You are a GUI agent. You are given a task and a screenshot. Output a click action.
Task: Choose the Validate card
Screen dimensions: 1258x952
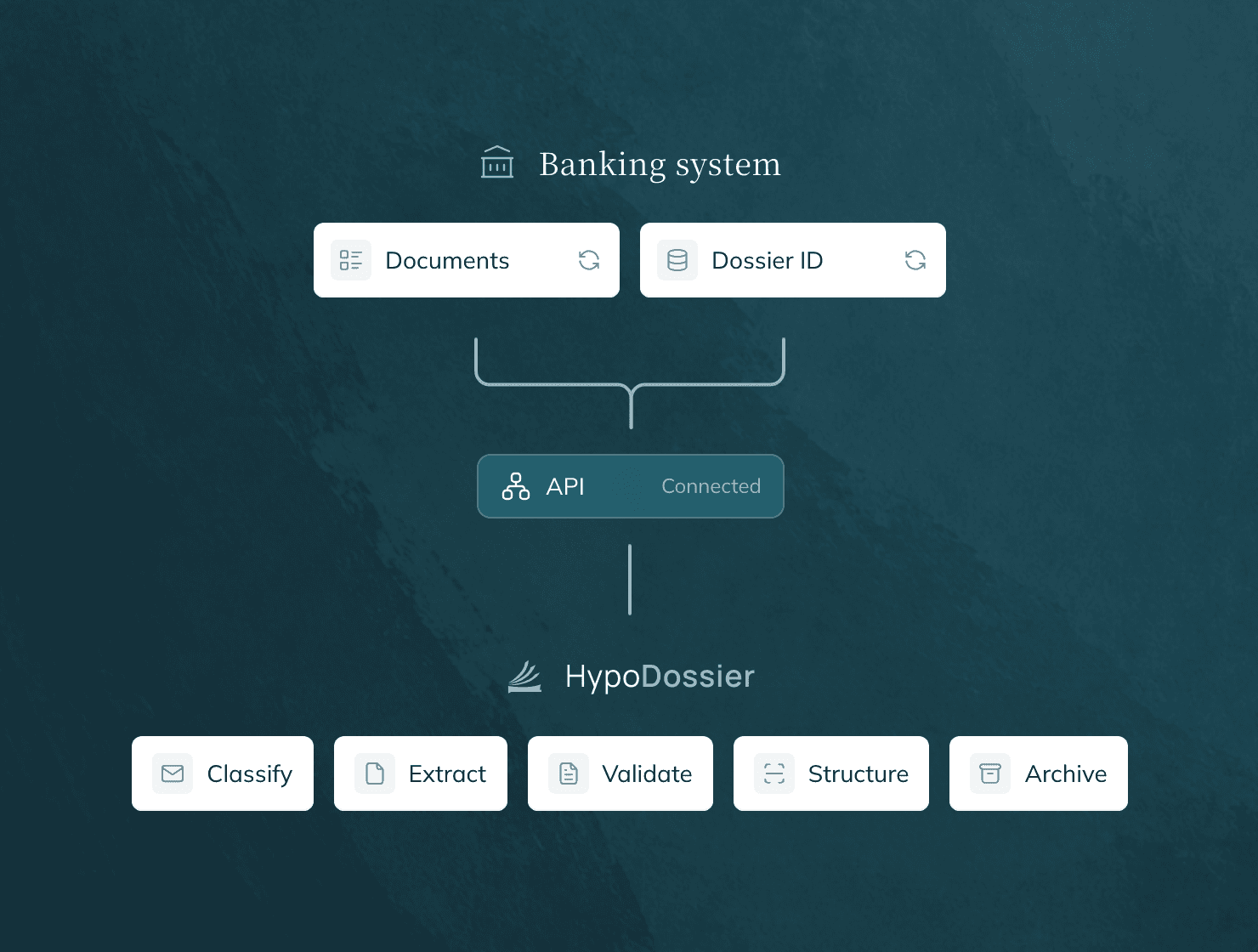[x=620, y=773]
